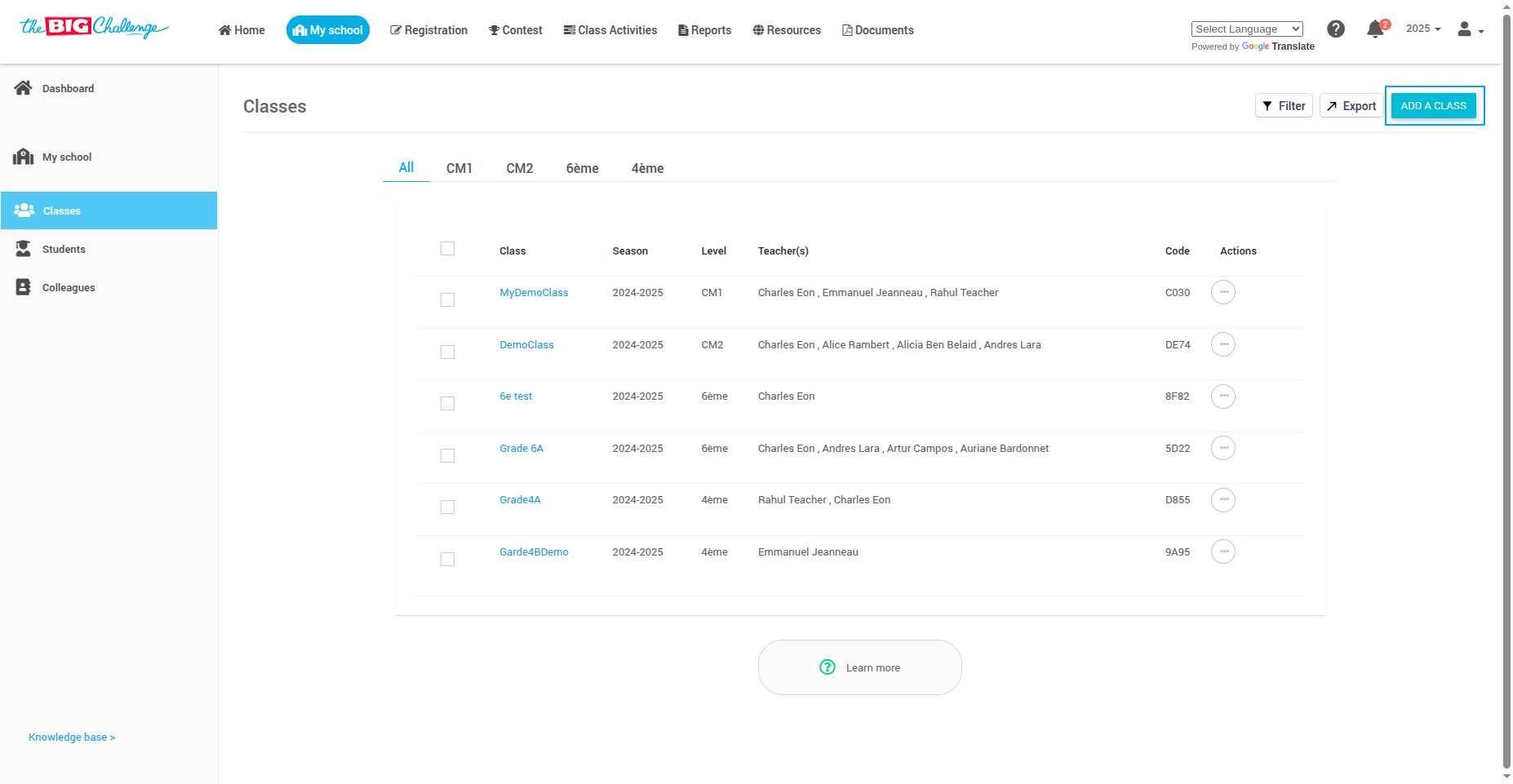1513x784 pixels.
Task: Check the checkbox for Garde4BDemo row
Action: [447, 559]
